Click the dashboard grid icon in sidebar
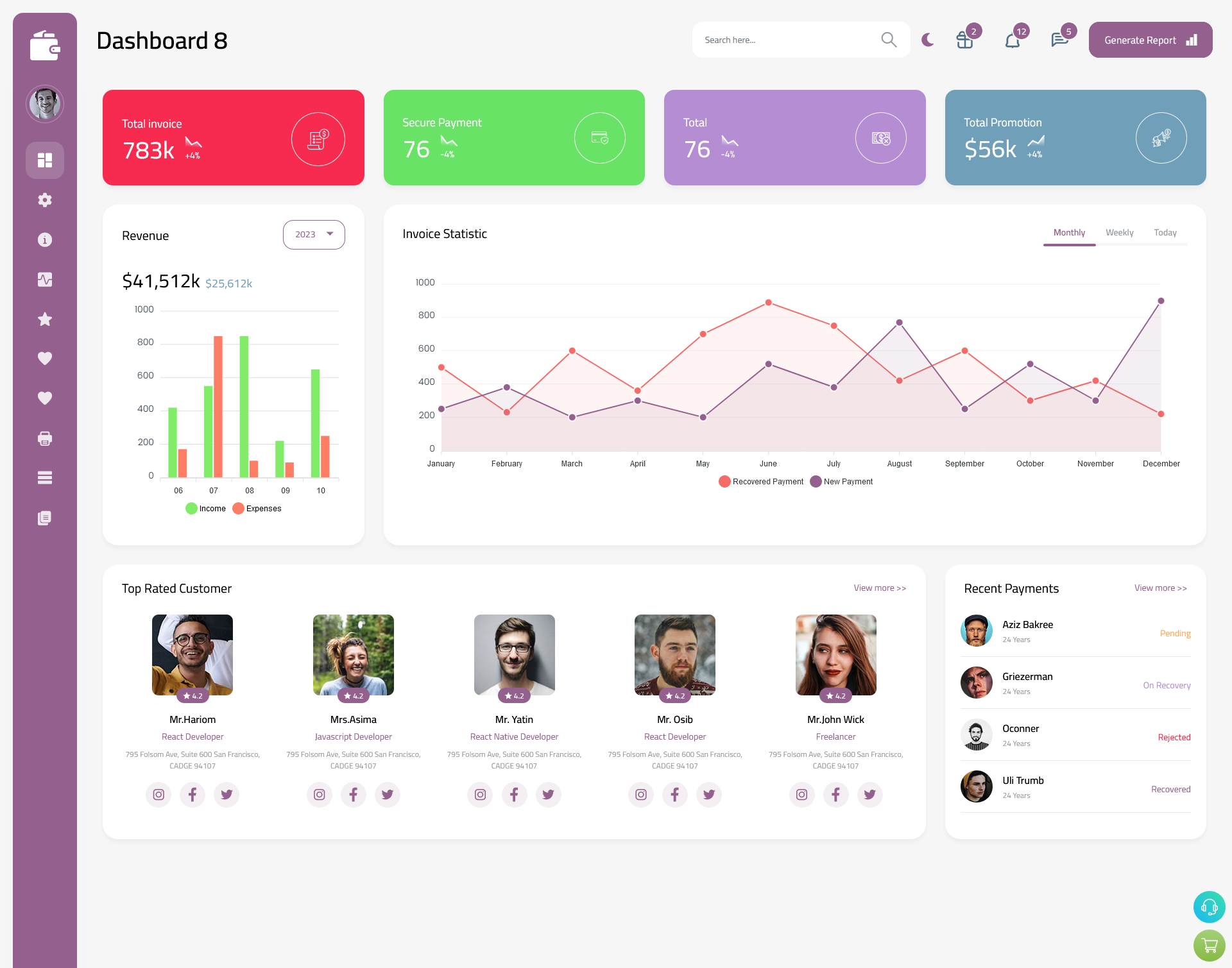Screen dimensions: 1232x968 (45, 160)
